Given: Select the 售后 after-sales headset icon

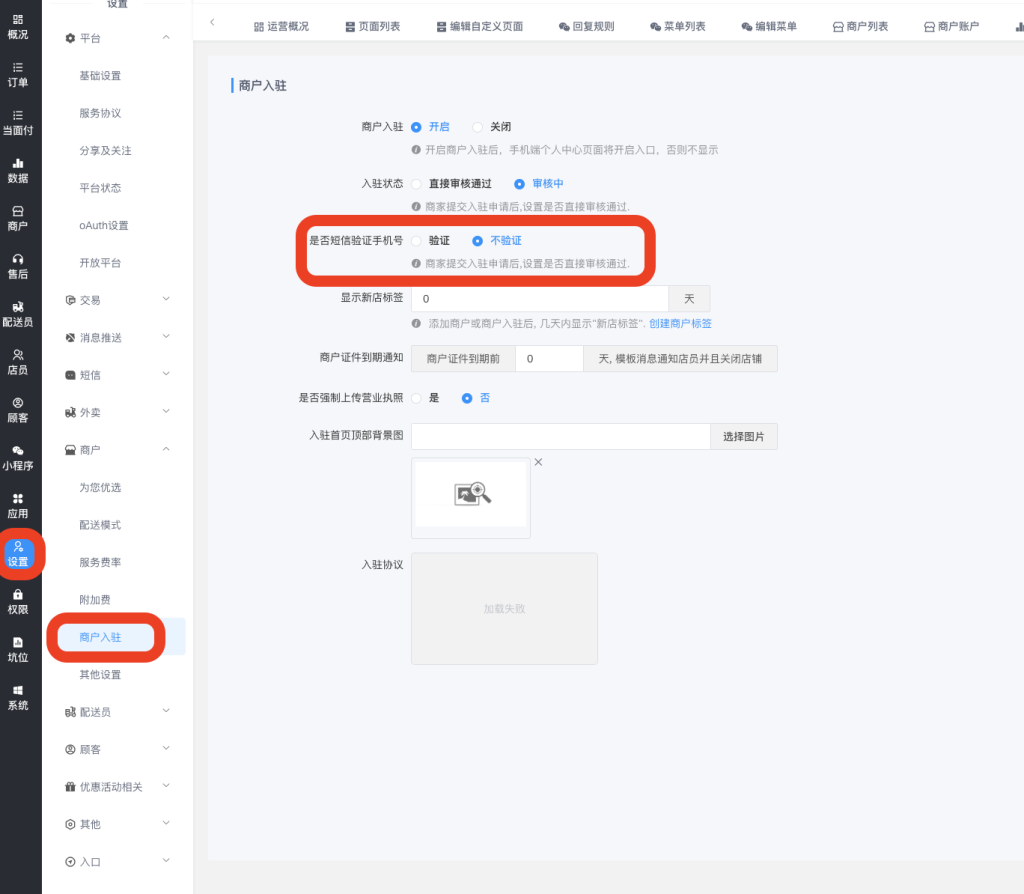Looking at the screenshot, I should point(18,259).
